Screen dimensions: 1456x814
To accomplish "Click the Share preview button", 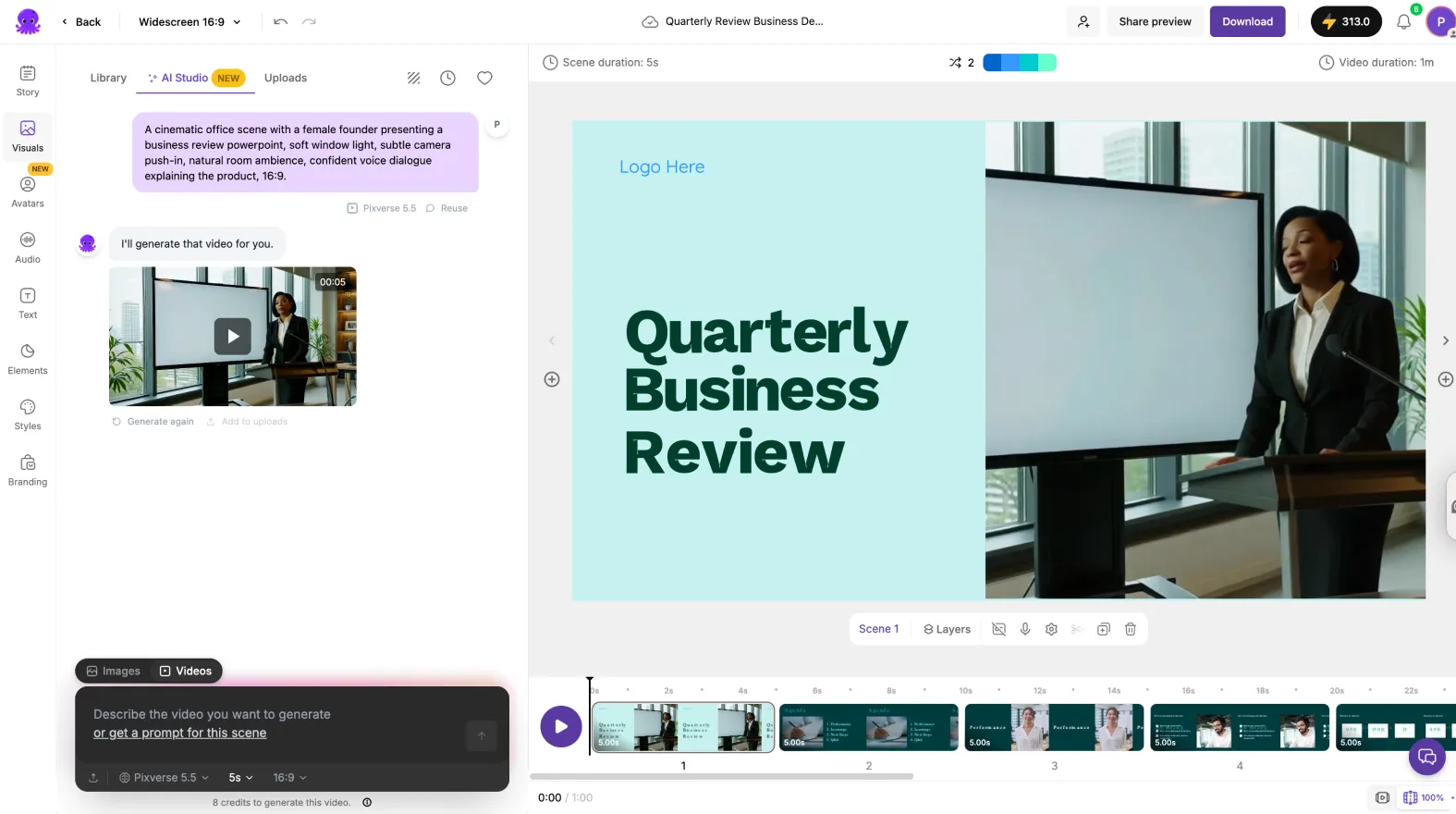I will (x=1155, y=21).
